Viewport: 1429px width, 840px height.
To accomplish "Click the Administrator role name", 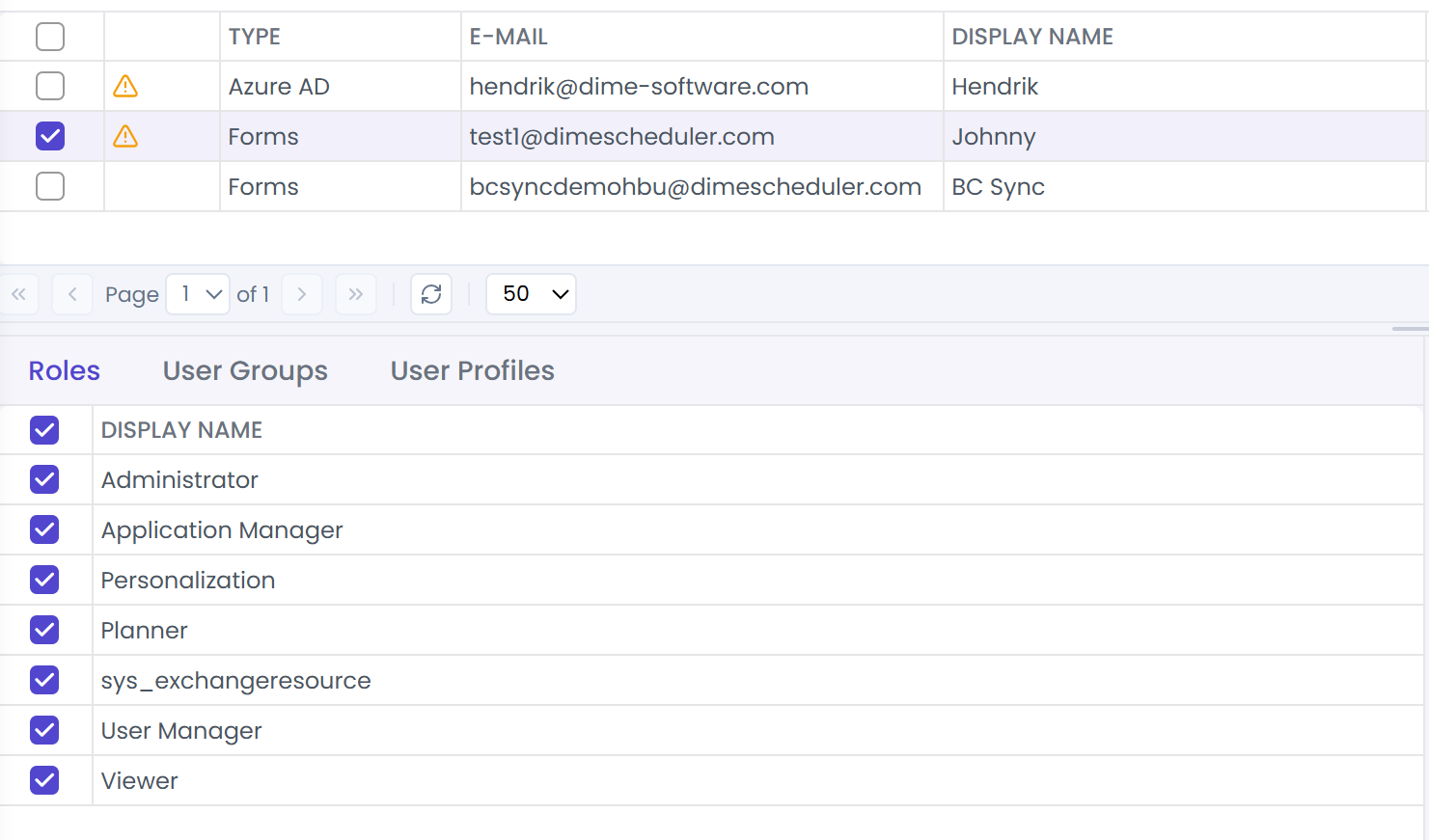I will pyautogui.click(x=179, y=480).
